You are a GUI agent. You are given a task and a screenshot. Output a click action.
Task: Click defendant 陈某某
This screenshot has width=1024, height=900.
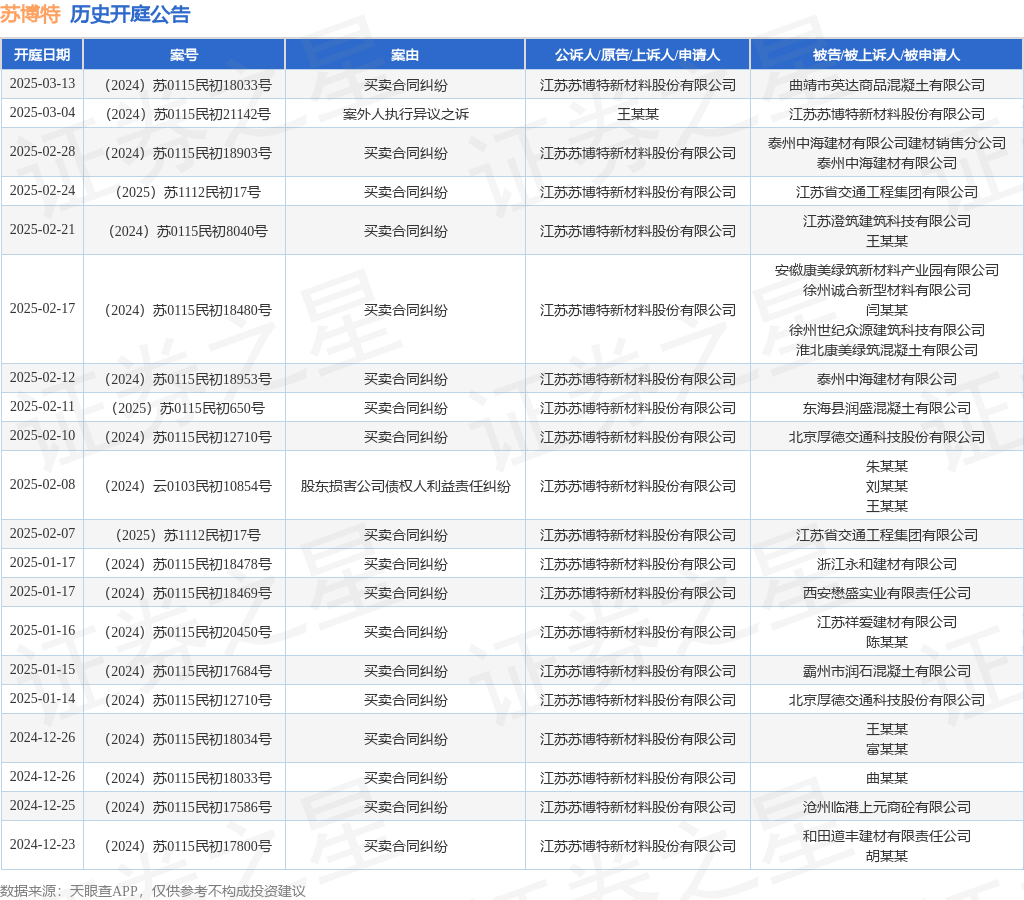[x=887, y=642]
